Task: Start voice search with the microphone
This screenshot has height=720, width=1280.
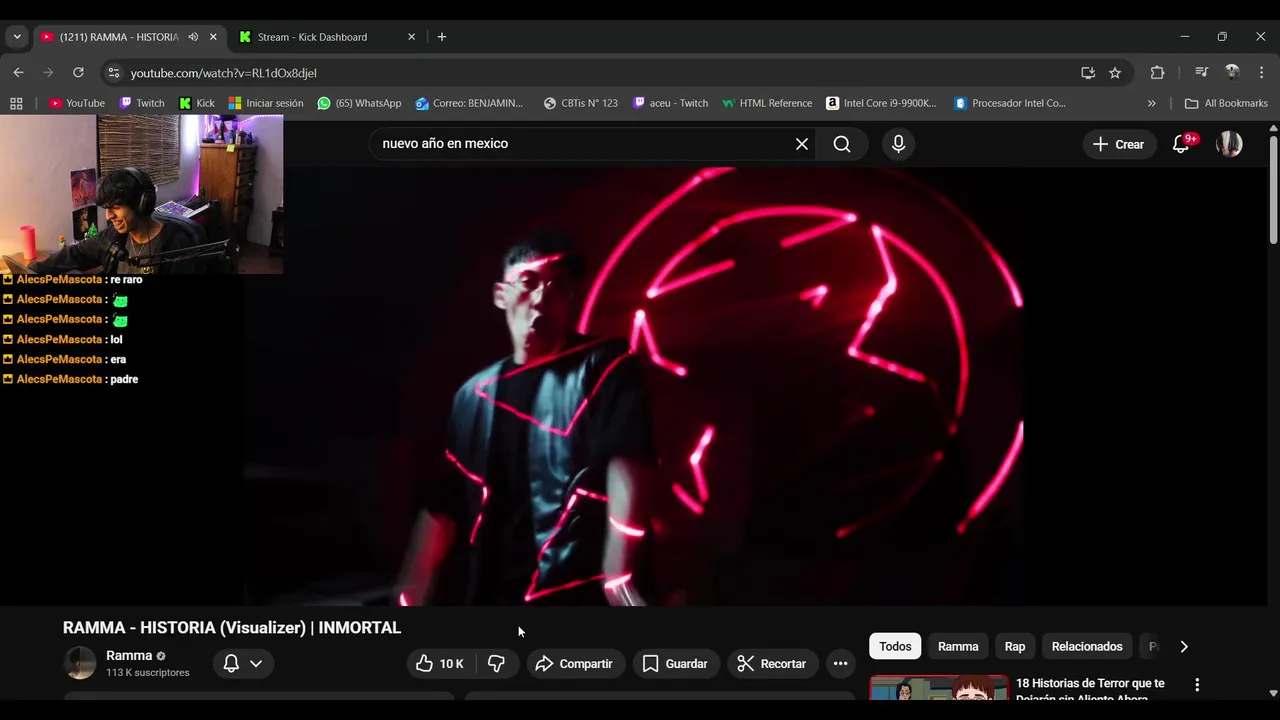Action: tap(898, 144)
